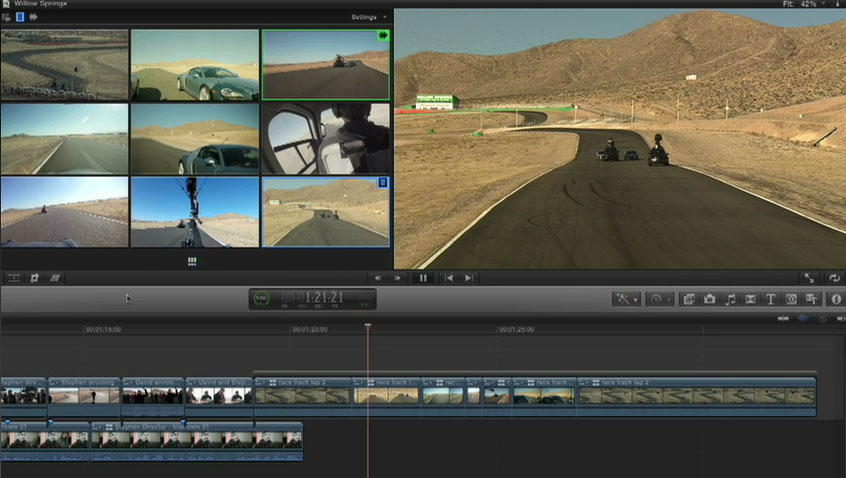Open the Photos browser camera icon
The width and height of the screenshot is (846, 478).
click(709, 299)
